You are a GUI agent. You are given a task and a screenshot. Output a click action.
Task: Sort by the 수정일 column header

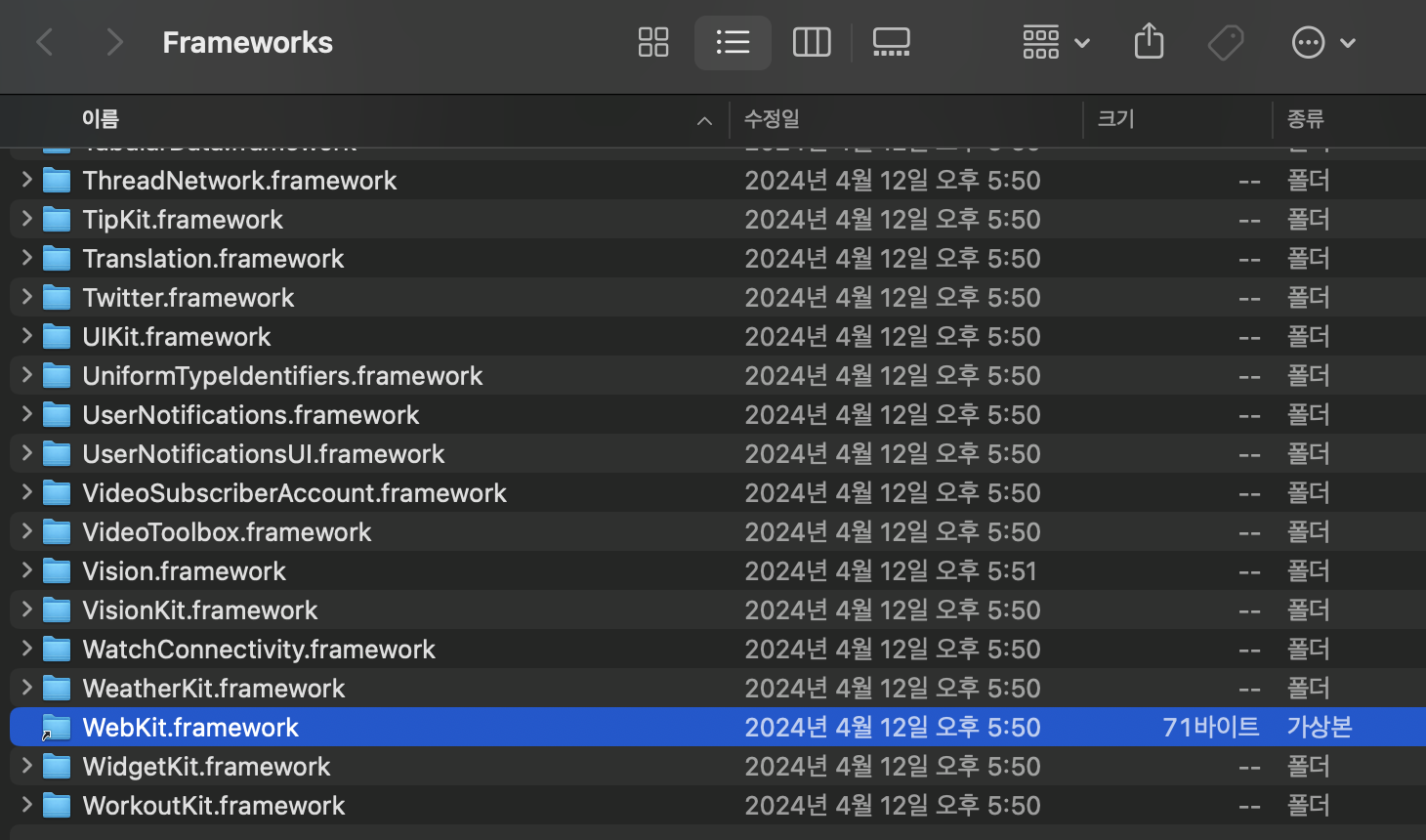click(x=772, y=119)
